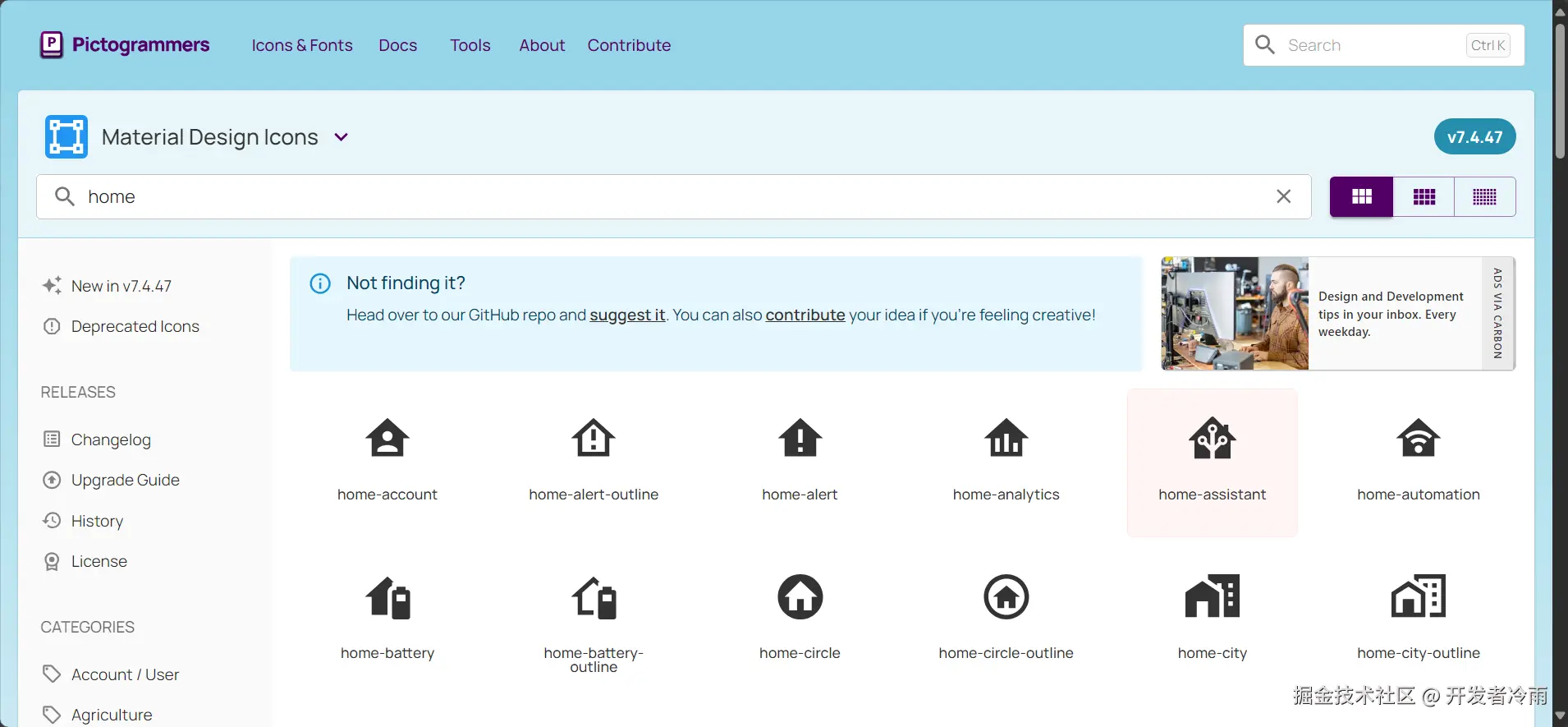Switch to large grid view
Image resolution: width=1568 pixels, height=727 pixels.
[1362, 196]
